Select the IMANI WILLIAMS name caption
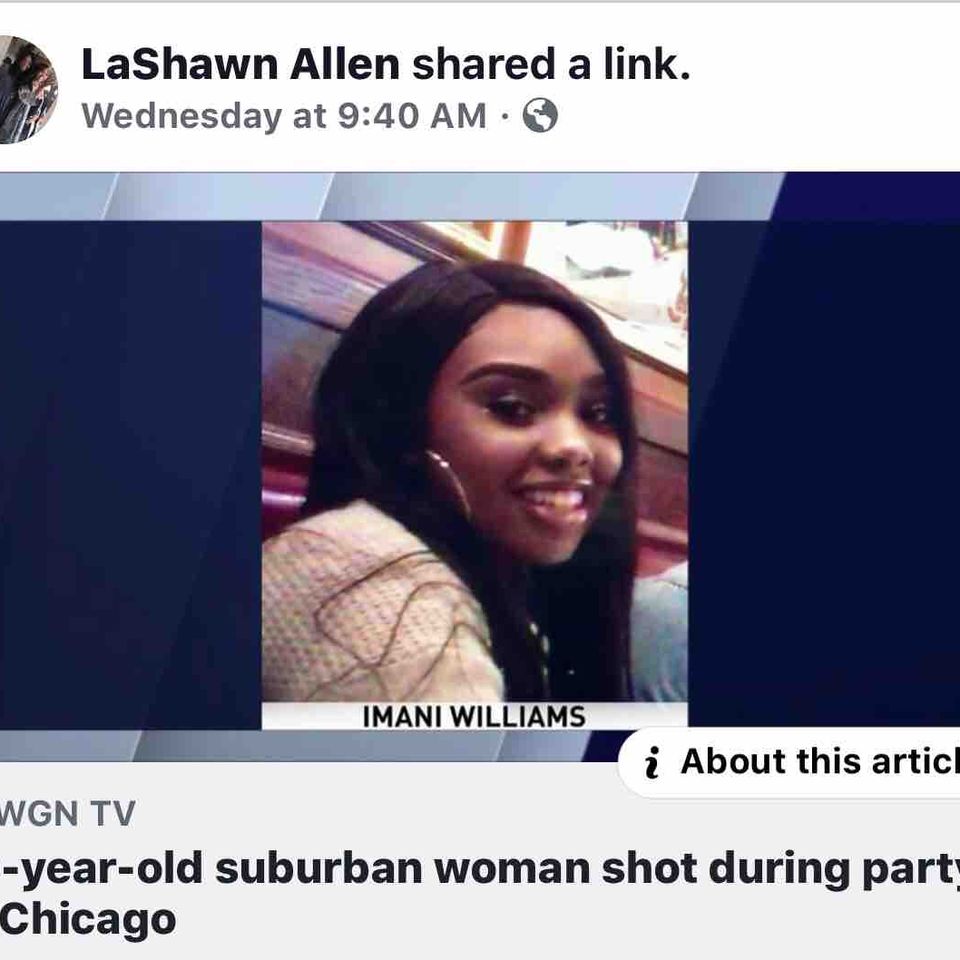The height and width of the screenshot is (960, 960). [474, 716]
